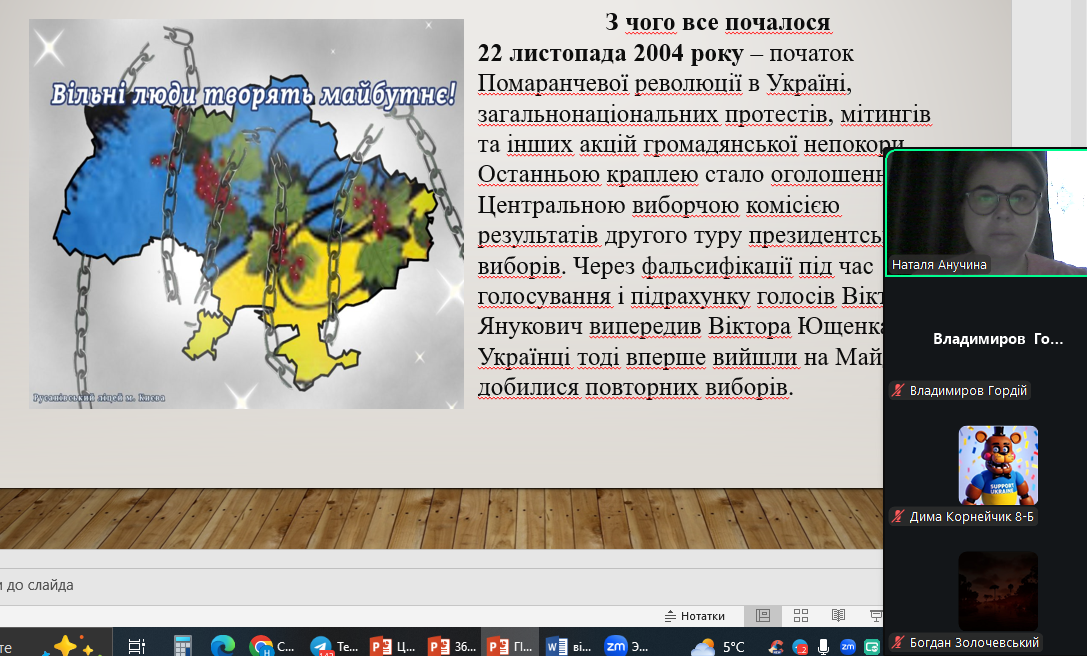Screen dimensions: 1087x656
Task: Open Zoom window from the taskbar
Action: (627, 646)
